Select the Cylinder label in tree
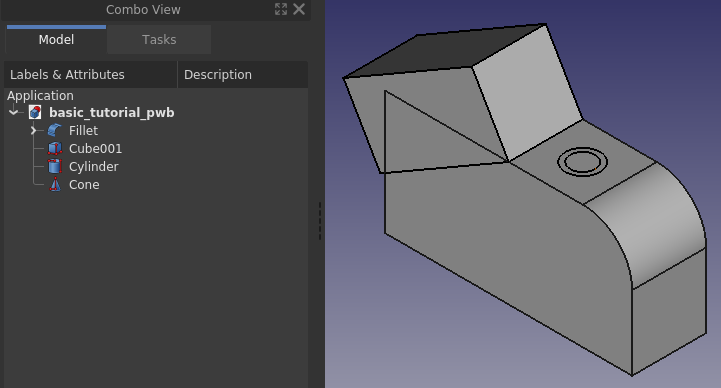 click(93, 166)
